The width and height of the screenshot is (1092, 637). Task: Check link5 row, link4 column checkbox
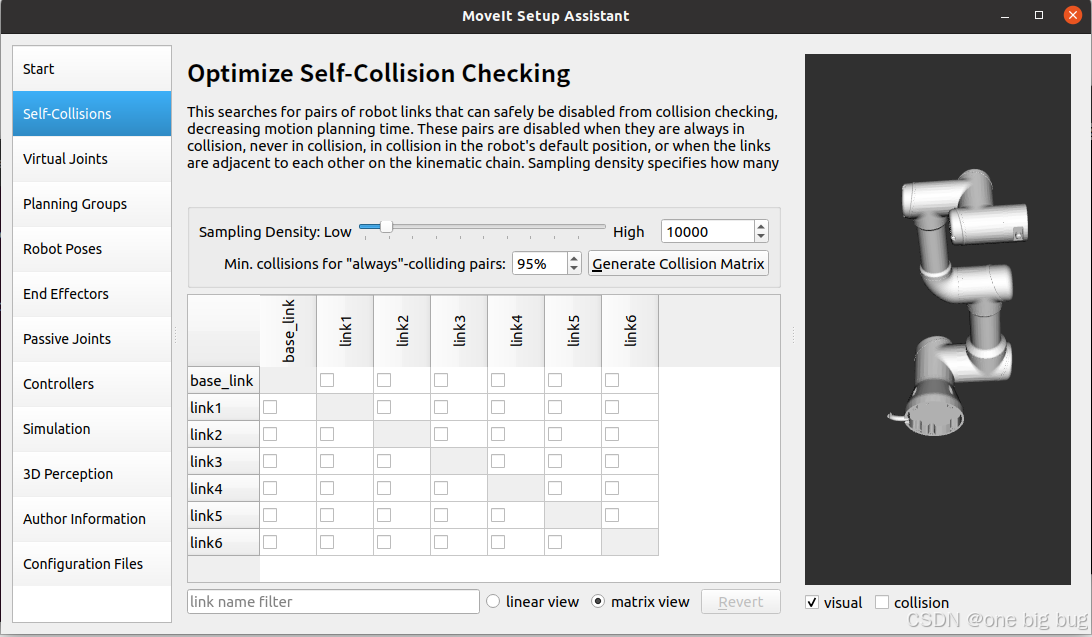pyautogui.click(x=498, y=515)
